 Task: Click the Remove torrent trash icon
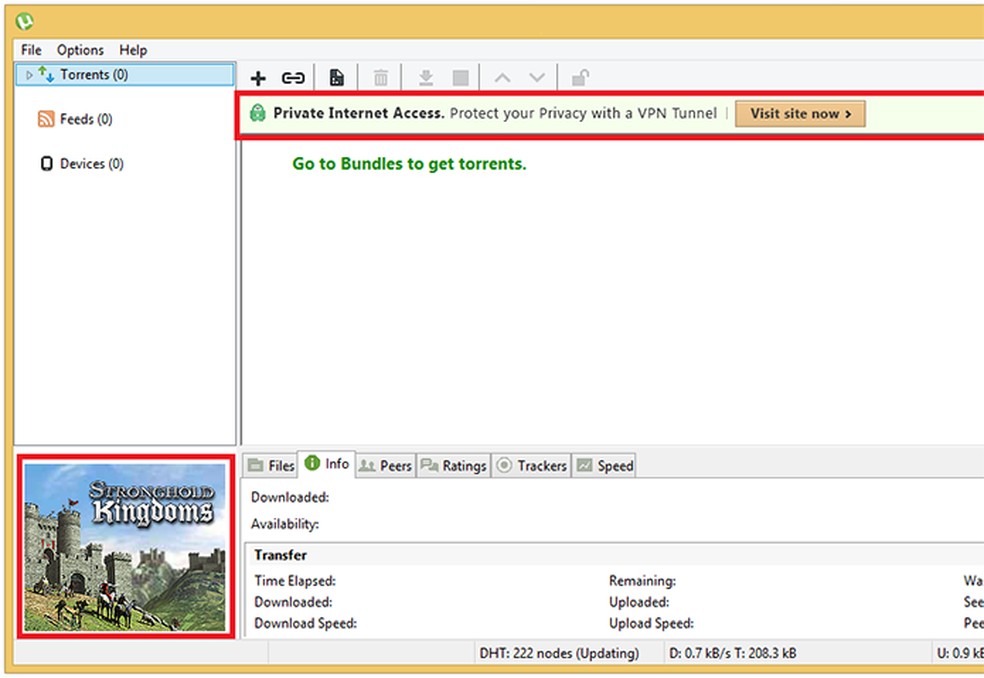pyautogui.click(x=380, y=77)
